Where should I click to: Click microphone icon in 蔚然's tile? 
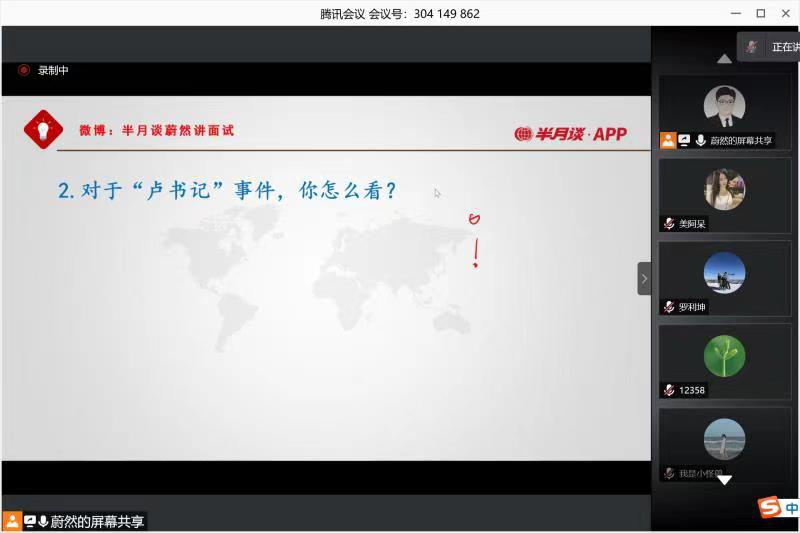701,140
